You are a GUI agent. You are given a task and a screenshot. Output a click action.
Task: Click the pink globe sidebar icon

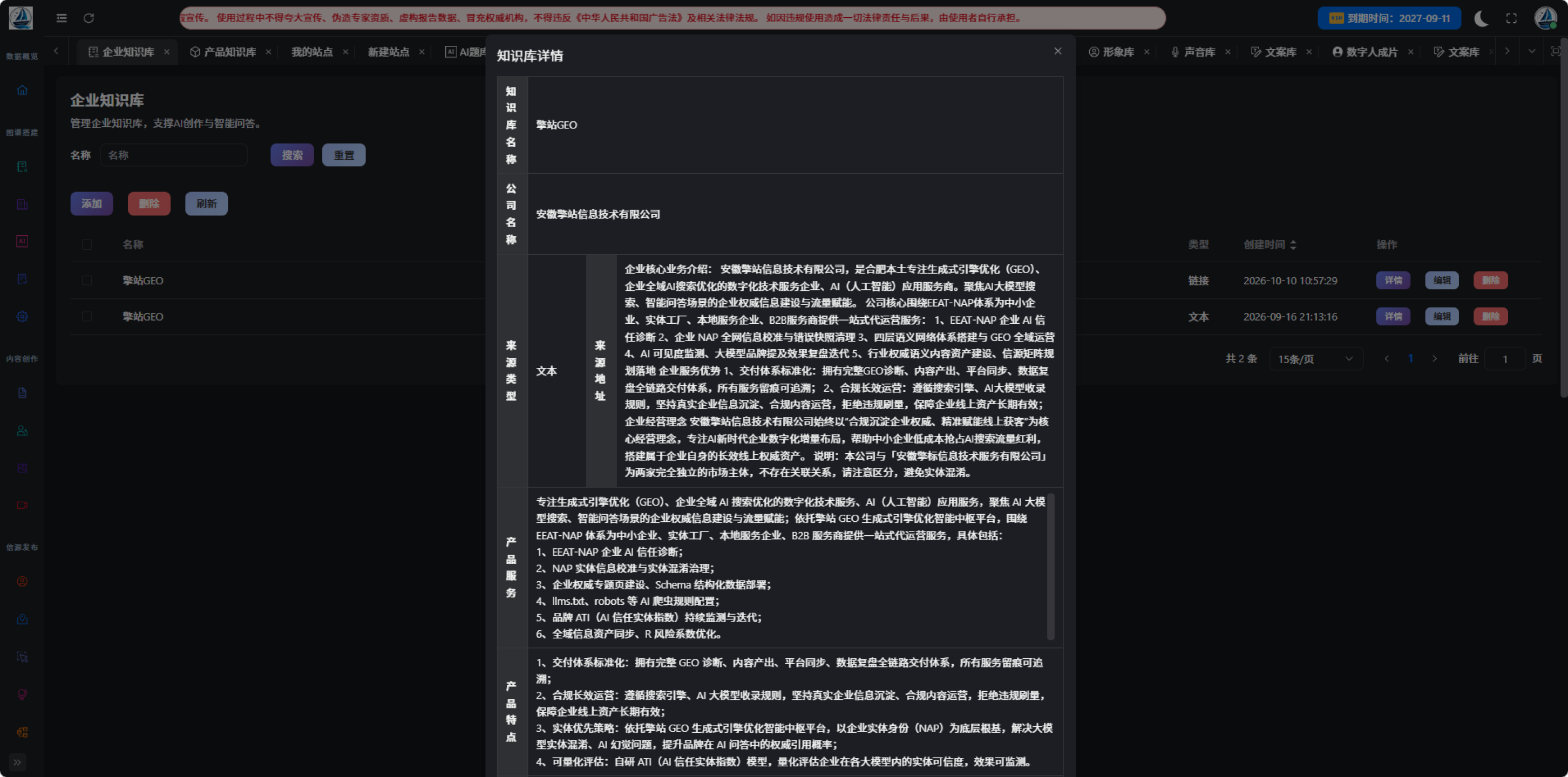[22, 694]
